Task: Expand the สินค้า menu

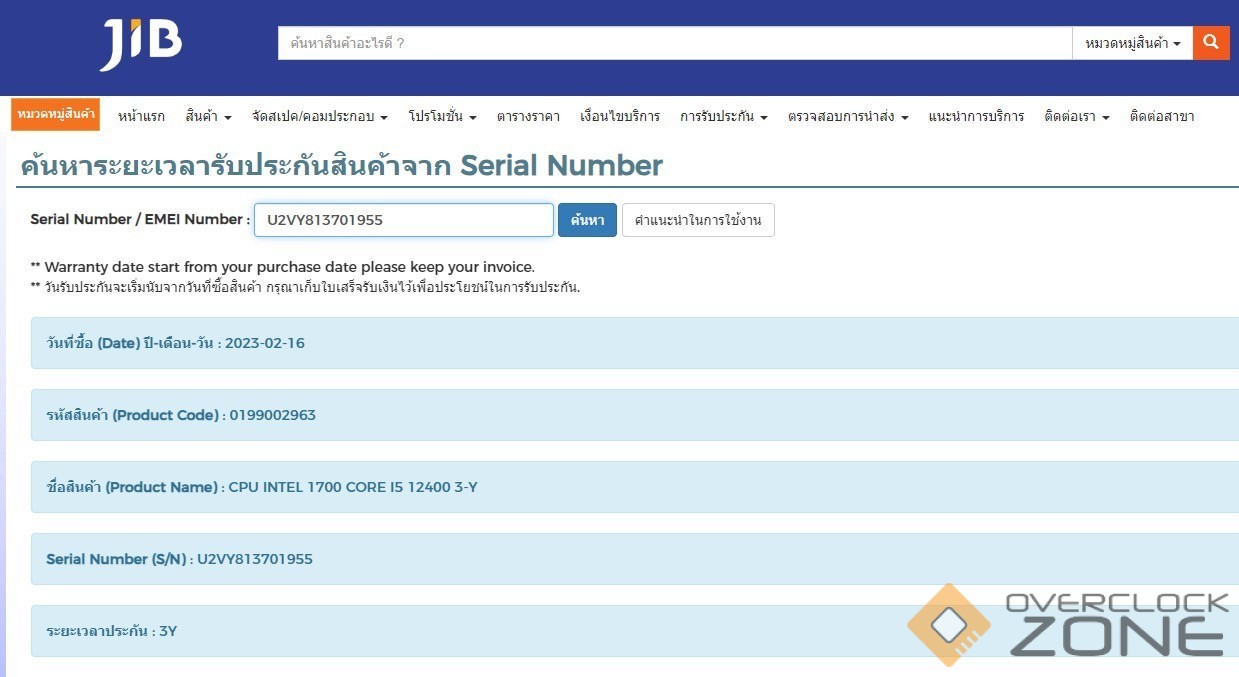Action: 208,116
